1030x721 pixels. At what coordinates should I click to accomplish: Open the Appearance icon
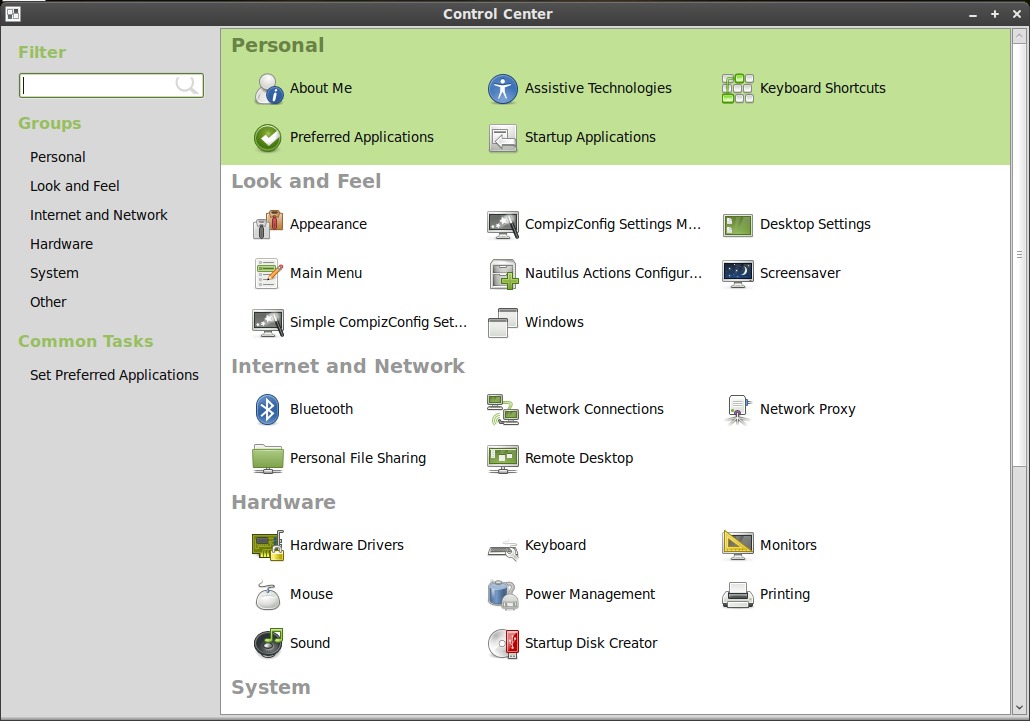[x=268, y=225]
